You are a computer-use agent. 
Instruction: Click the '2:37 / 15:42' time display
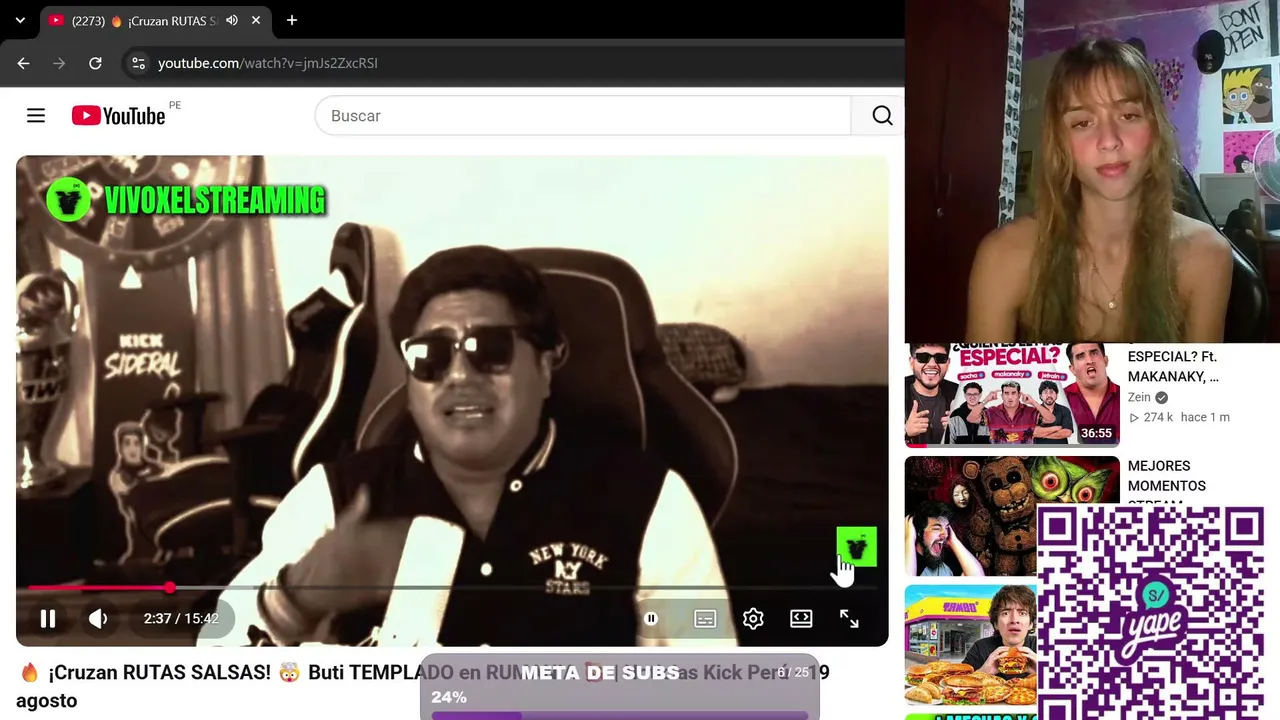(x=181, y=619)
